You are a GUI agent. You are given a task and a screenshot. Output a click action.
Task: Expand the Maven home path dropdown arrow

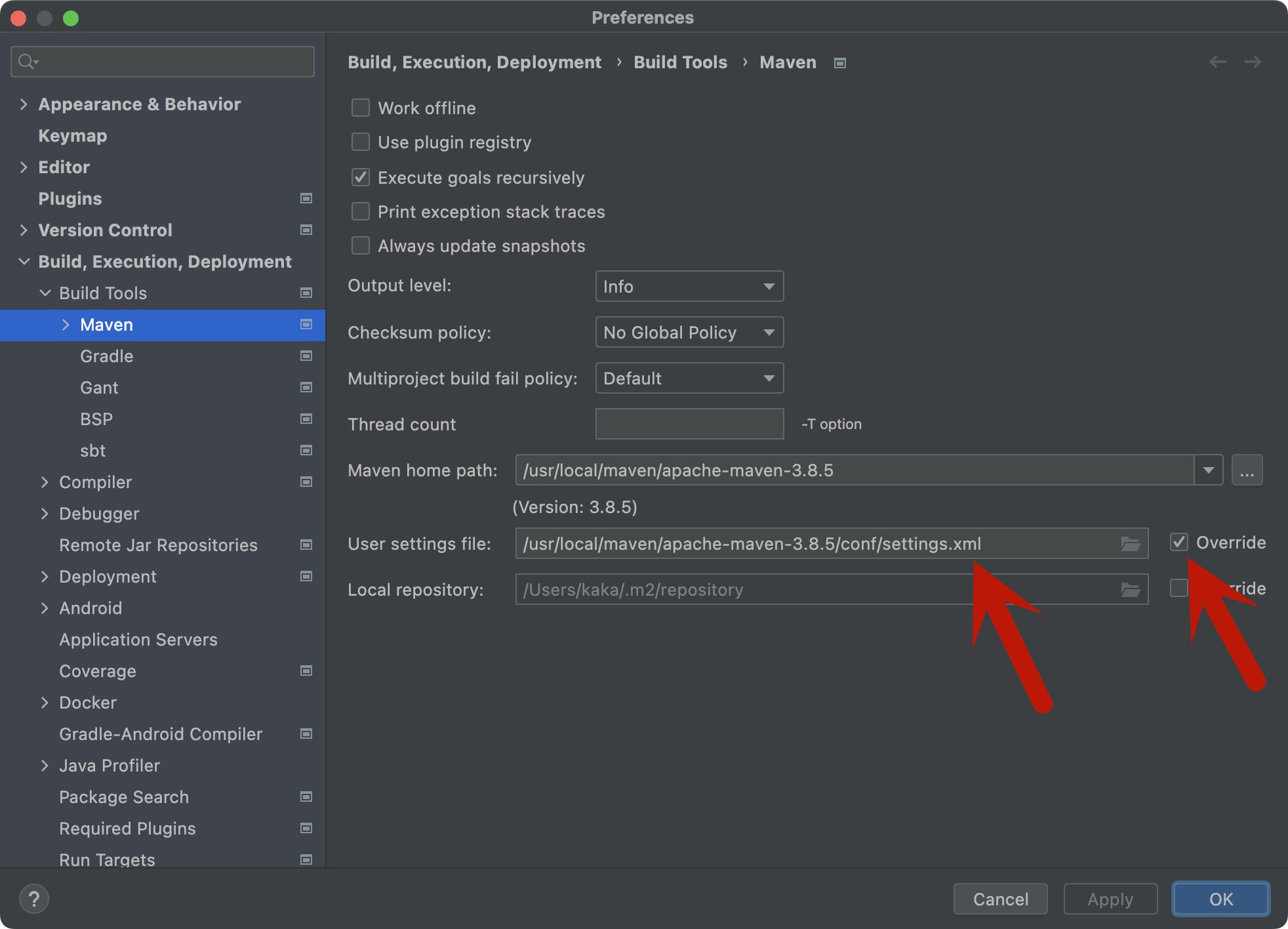pos(1208,470)
